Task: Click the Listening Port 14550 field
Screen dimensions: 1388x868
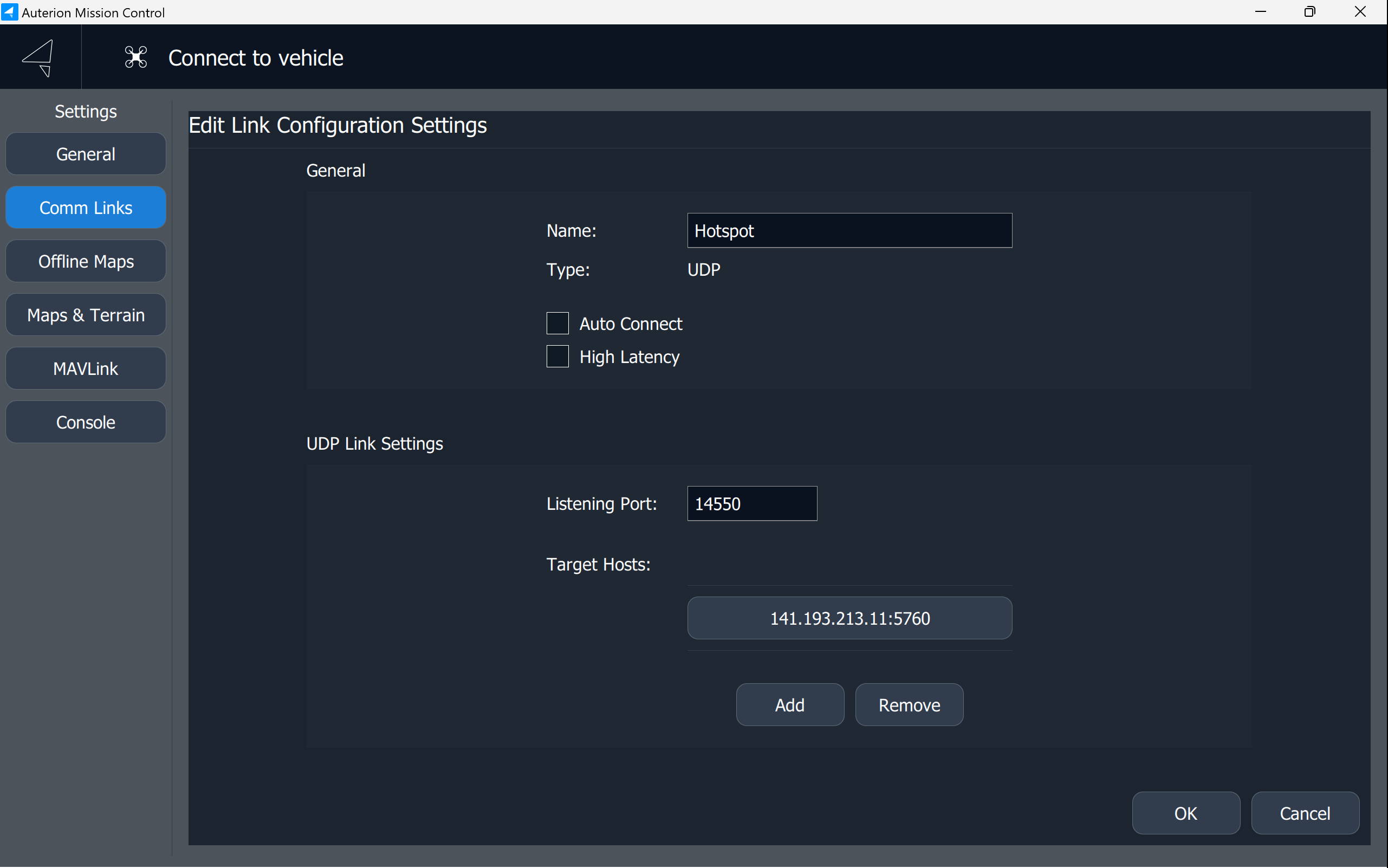Action: pyautogui.click(x=751, y=503)
